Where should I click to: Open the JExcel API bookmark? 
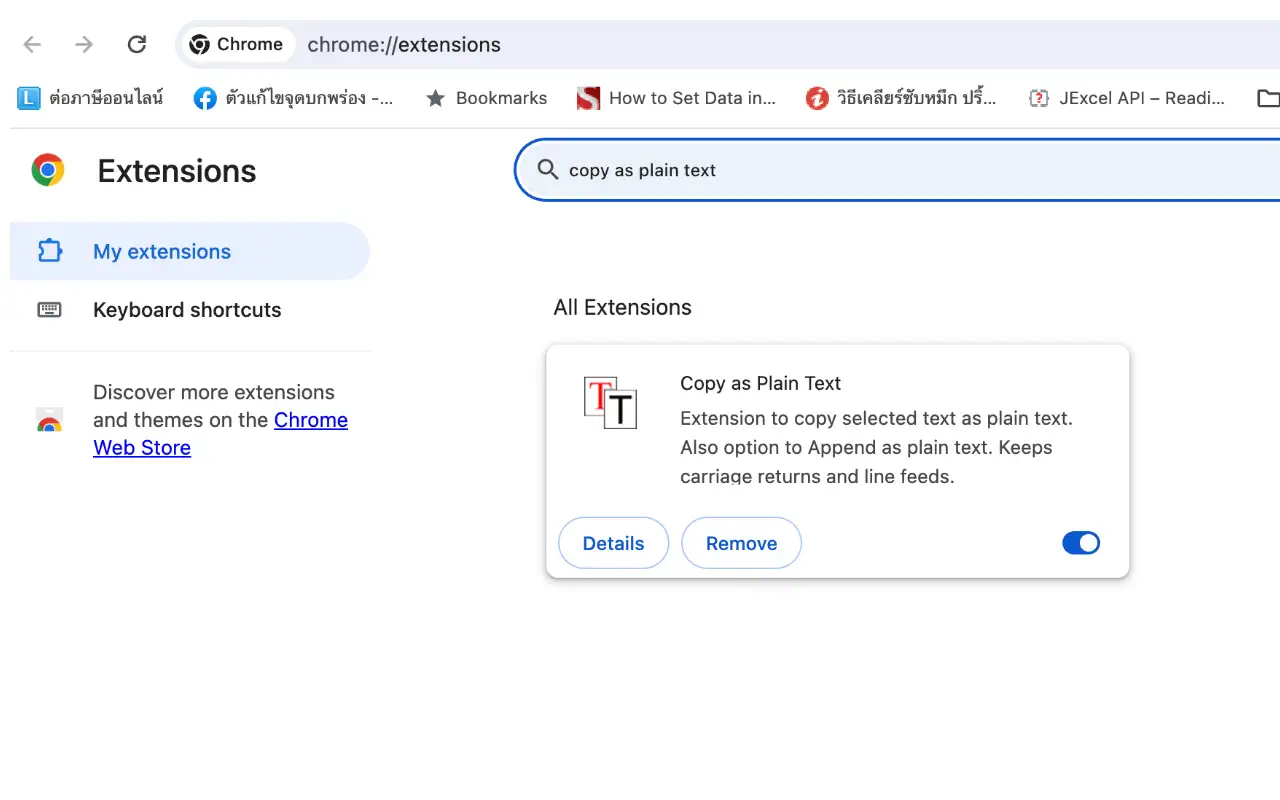[1127, 98]
